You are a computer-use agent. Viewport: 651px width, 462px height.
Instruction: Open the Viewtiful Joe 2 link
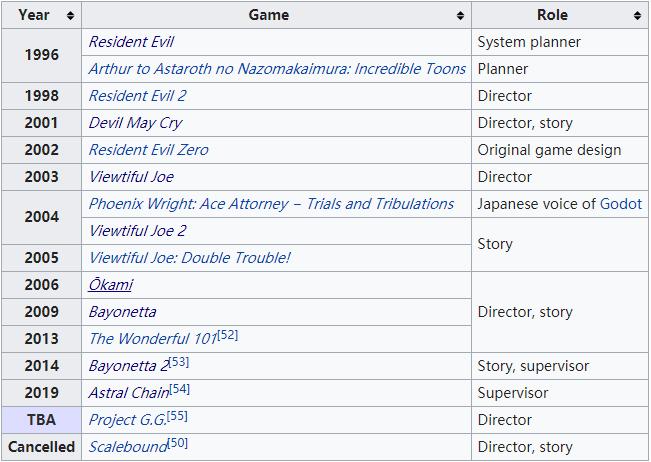point(137,231)
